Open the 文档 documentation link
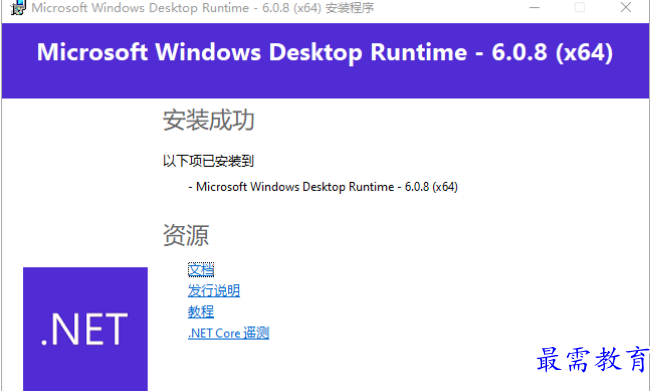Screen dimensions: 658x391 pyautogui.click(x=201, y=270)
